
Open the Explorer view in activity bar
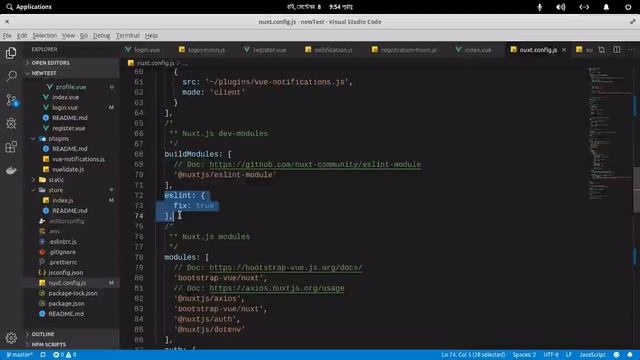[x=11, y=53]
